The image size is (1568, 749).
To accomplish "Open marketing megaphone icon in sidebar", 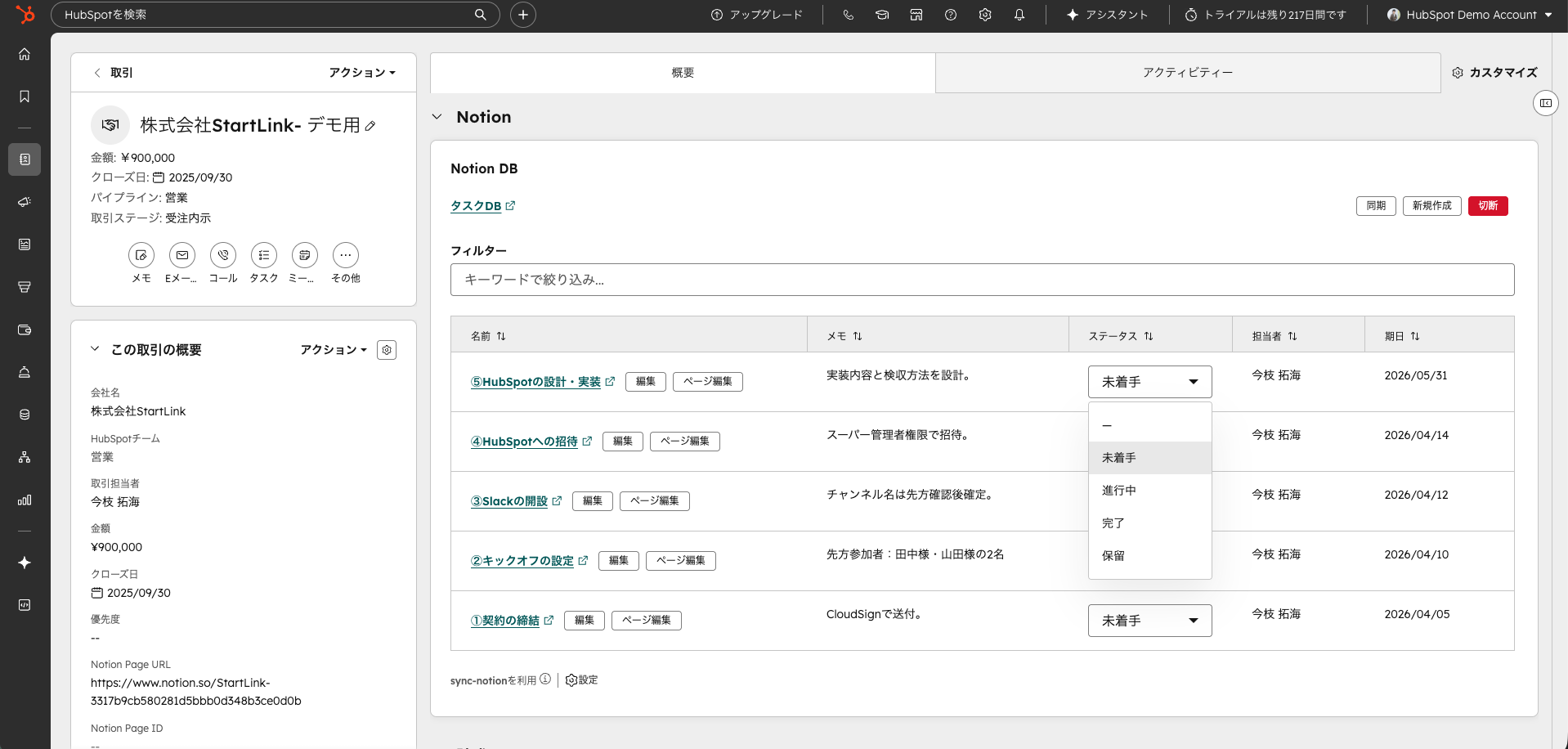I will (25, 202).
